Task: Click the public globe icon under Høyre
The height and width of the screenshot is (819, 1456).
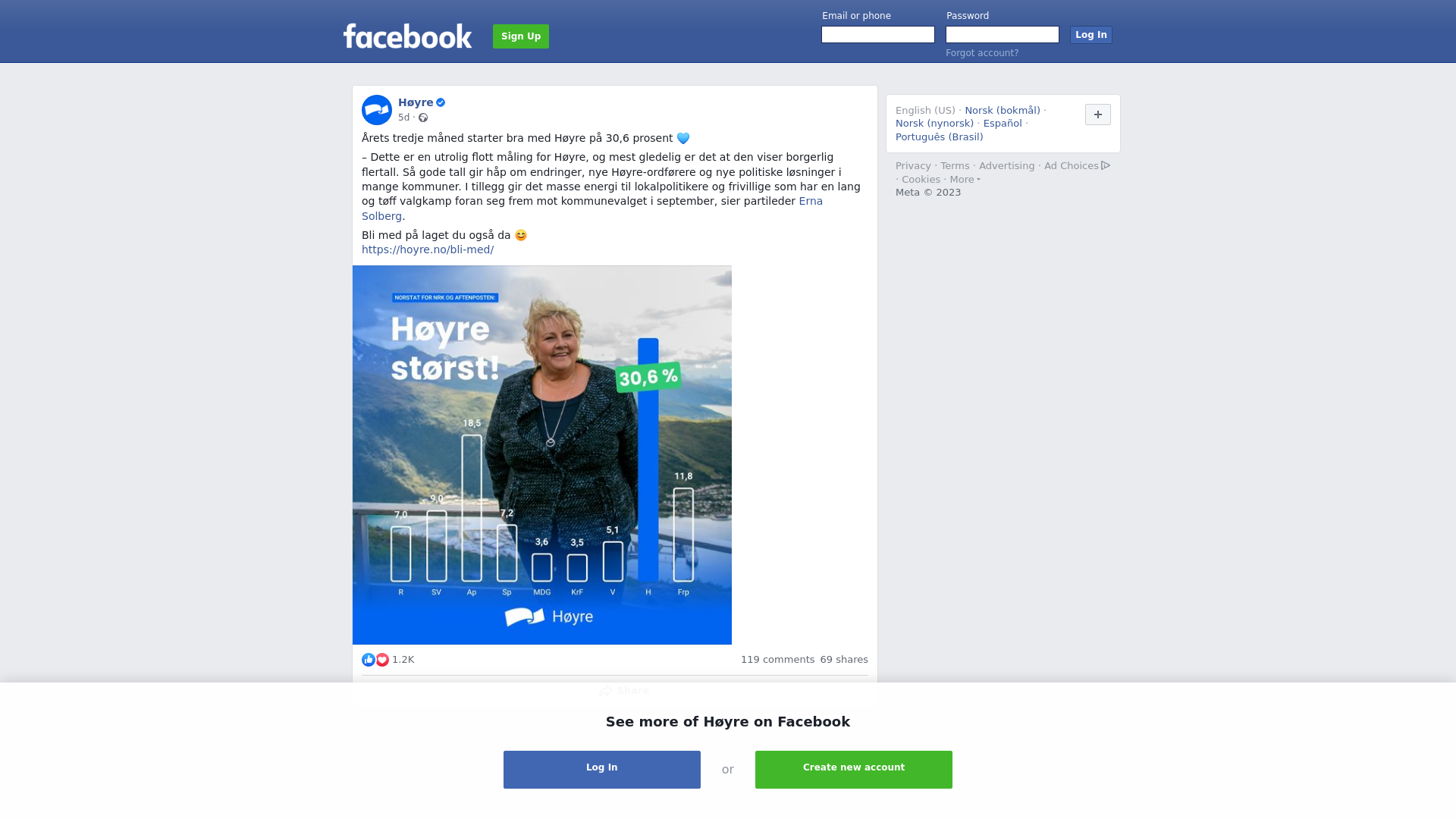Action: tap(423, 118)
